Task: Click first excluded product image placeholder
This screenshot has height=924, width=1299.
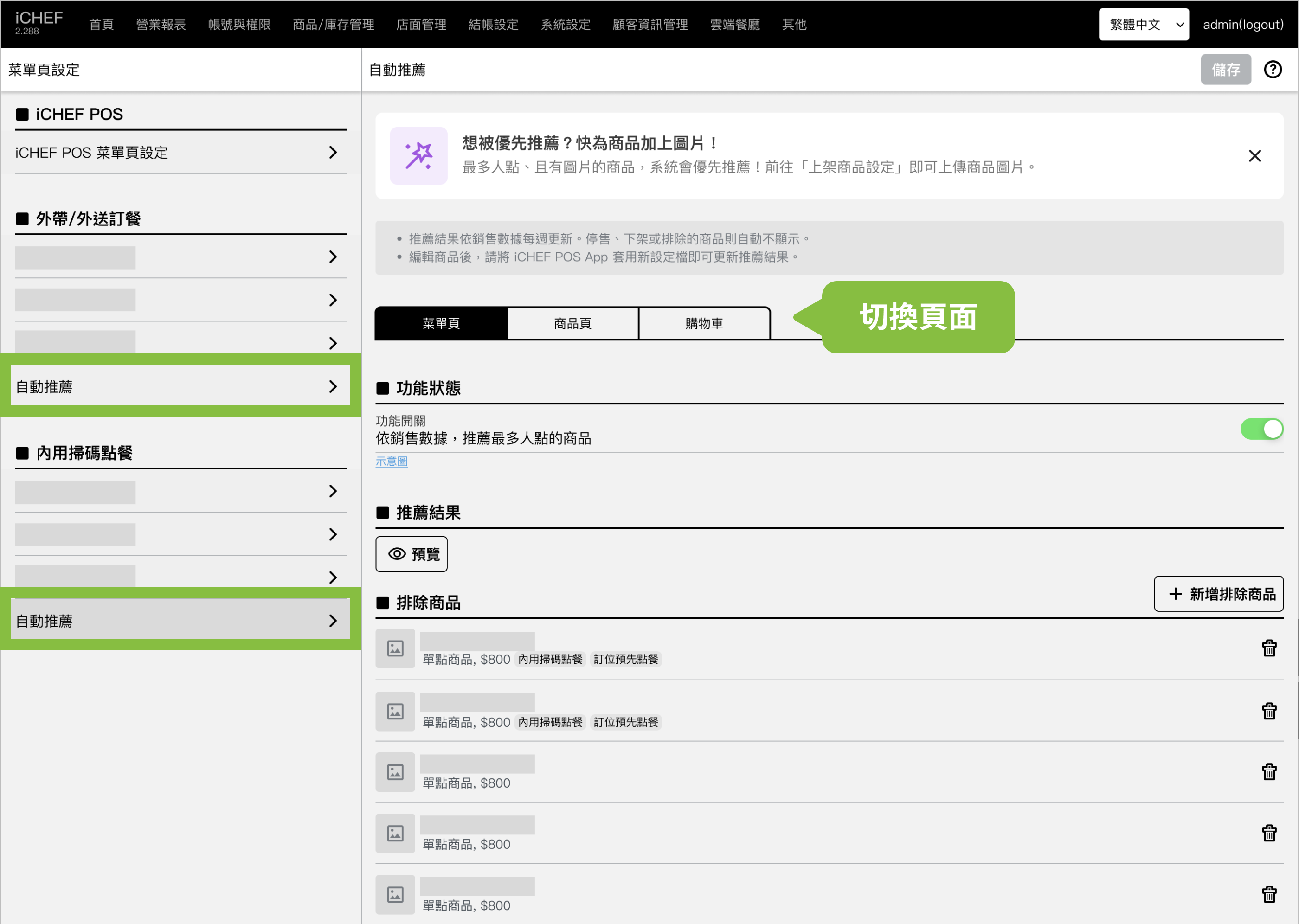Action: pyautogui.click(x=395, y=648)
